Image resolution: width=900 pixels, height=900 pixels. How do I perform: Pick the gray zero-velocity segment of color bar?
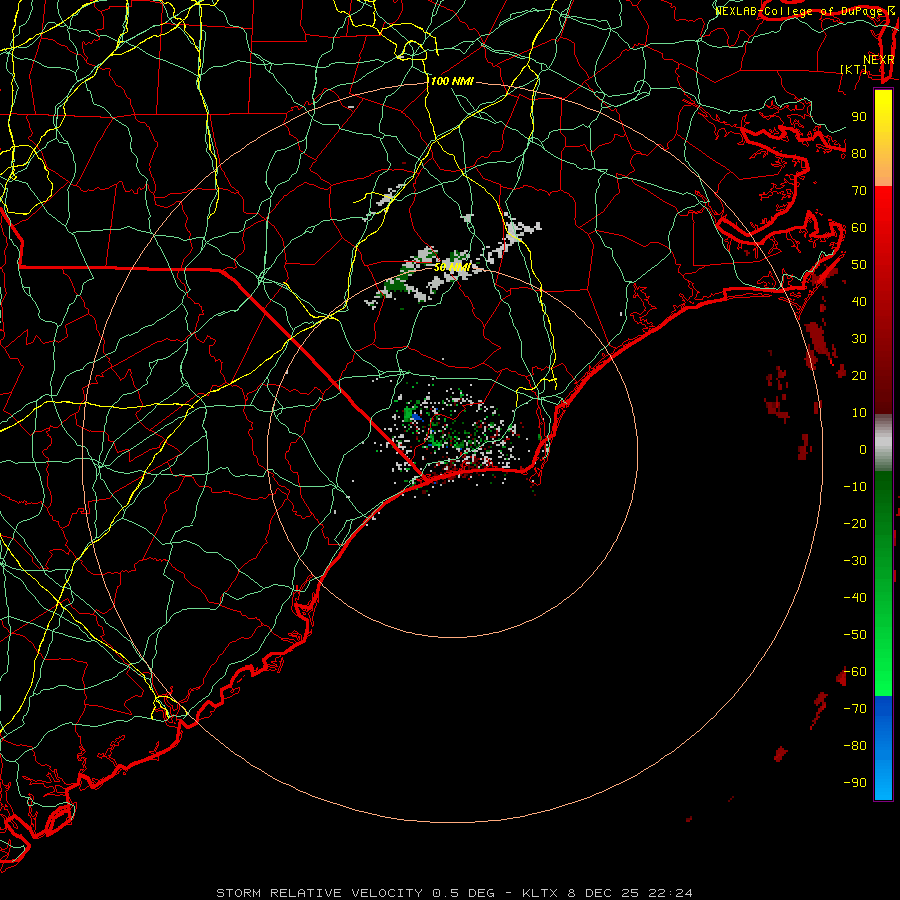[x=883, y=443]
